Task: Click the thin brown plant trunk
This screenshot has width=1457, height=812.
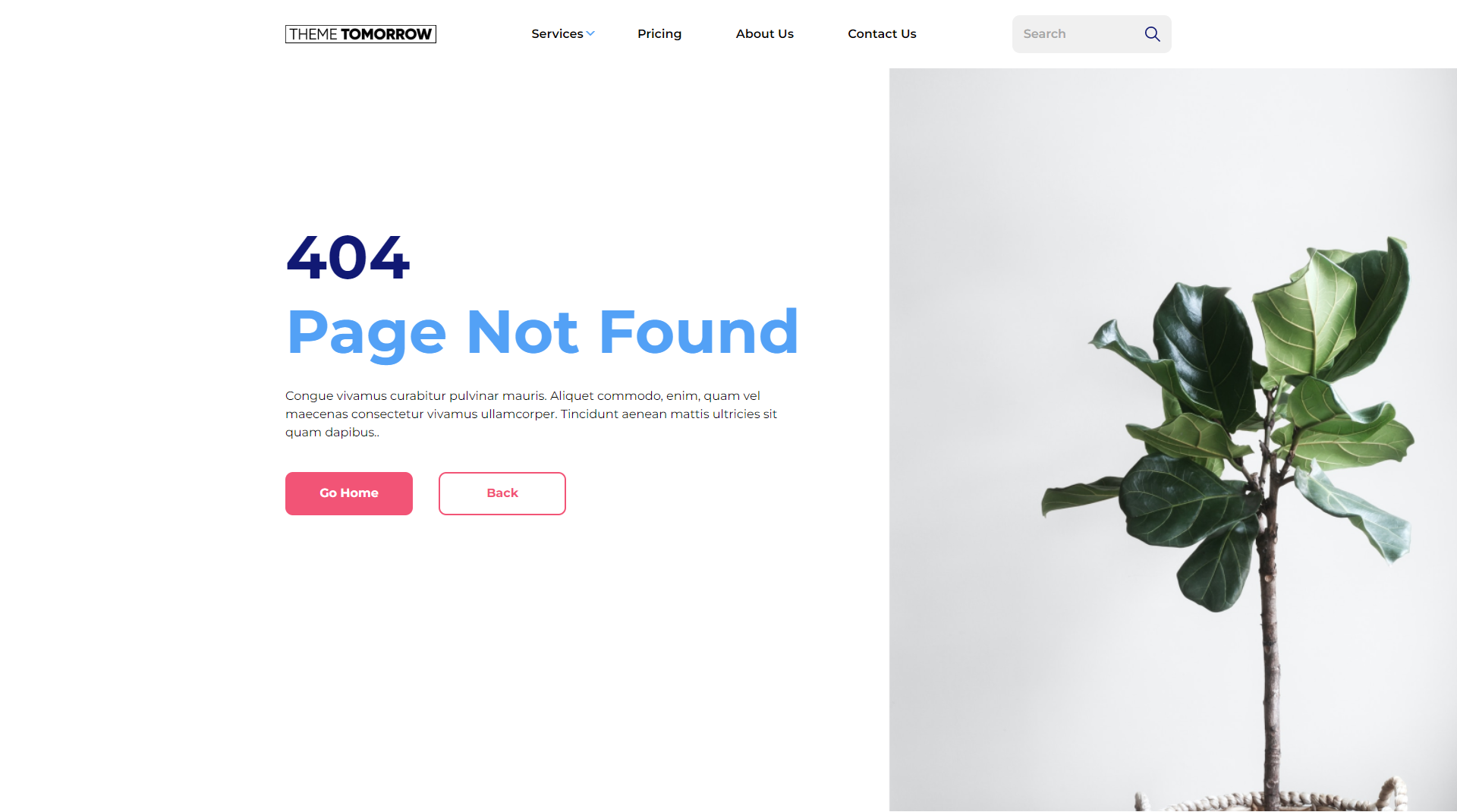Action: pyautogui.click(x=1270, y=668)
